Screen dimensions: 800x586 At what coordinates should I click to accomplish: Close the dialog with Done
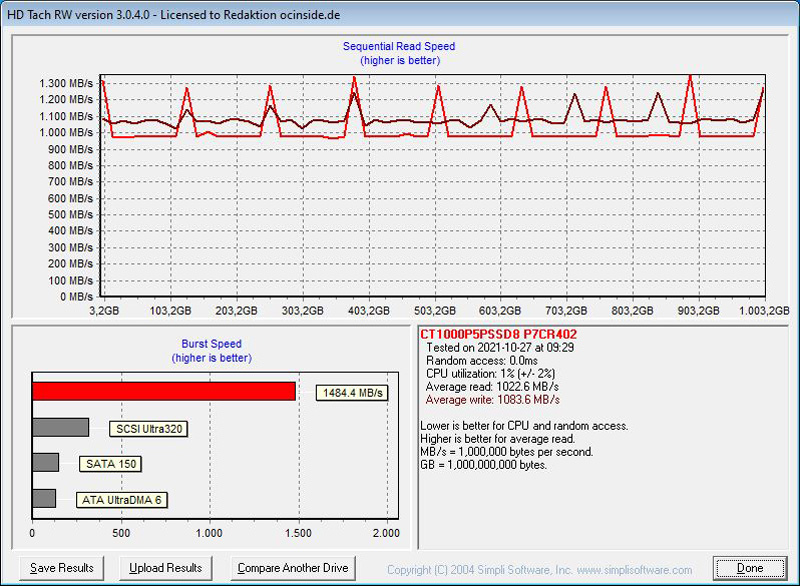[x=749, y=568]
